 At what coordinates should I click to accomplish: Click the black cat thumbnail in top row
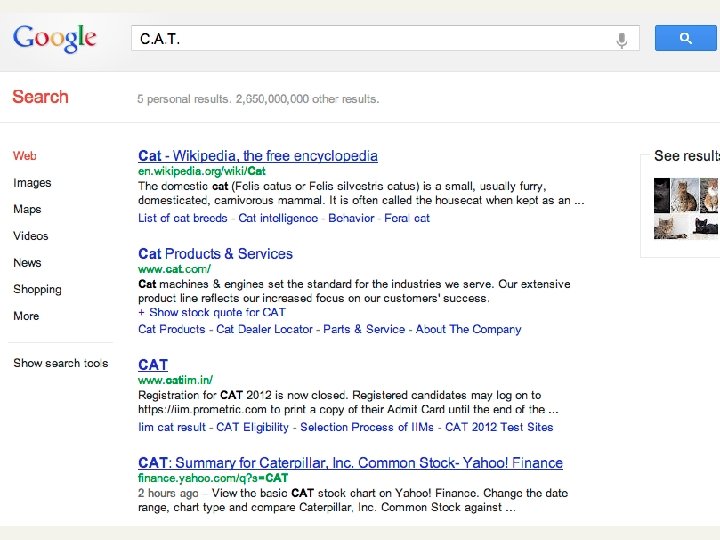[662, 195]
